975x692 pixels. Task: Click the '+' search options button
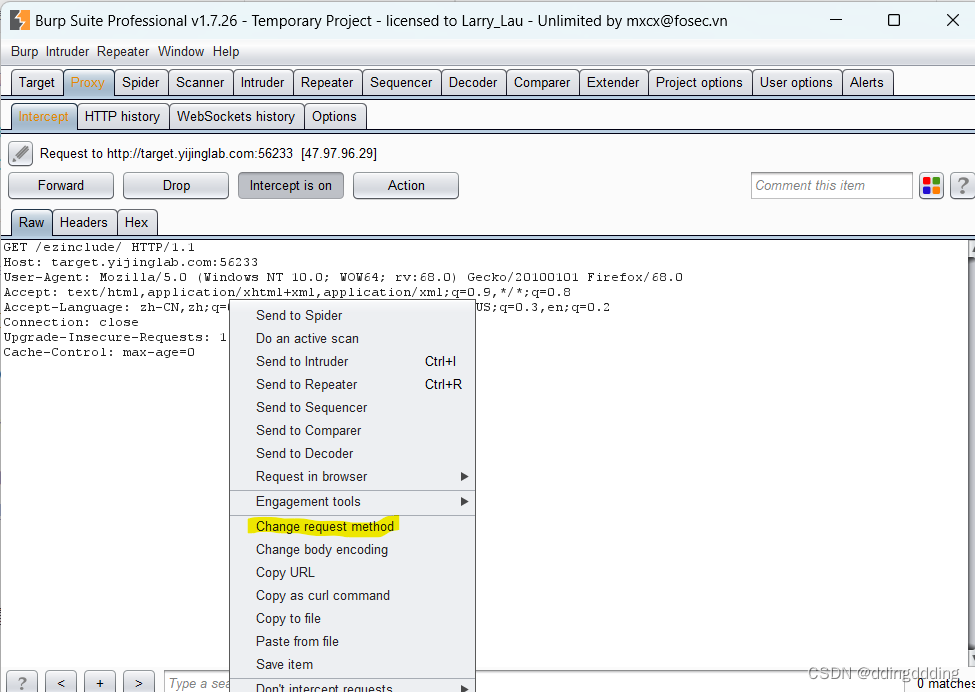99,682
